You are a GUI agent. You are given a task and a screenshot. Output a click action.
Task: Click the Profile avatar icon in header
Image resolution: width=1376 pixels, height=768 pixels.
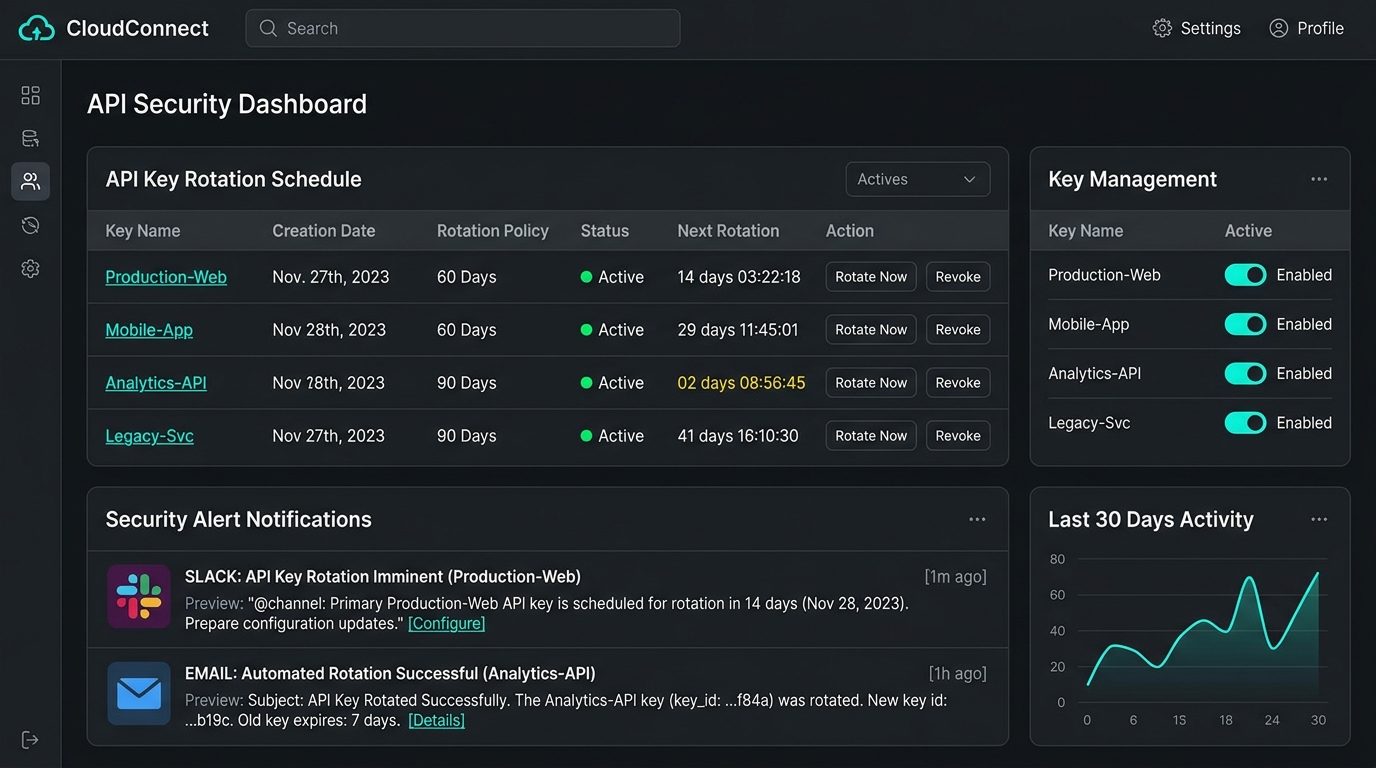click(x=1278, y=28)
